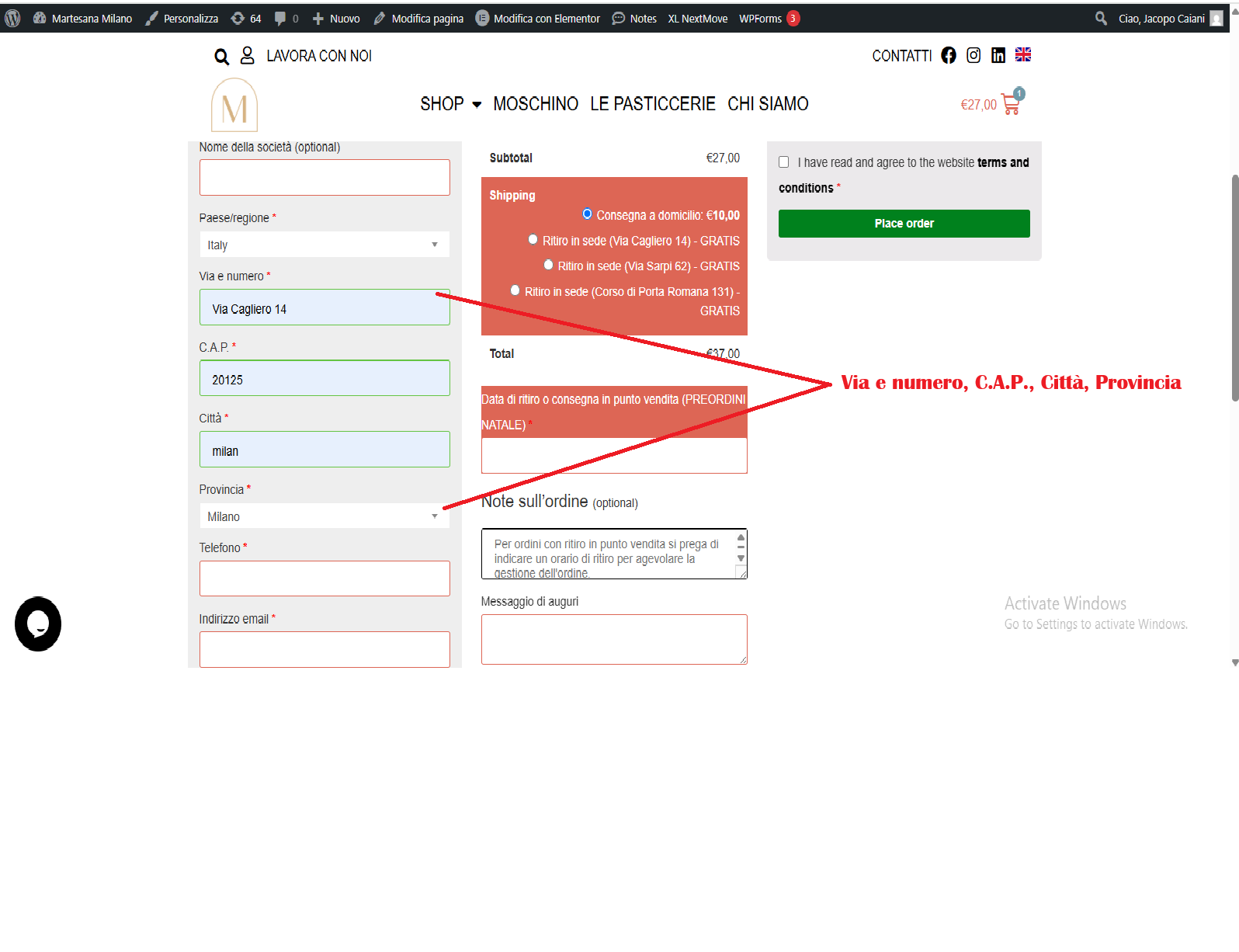Go to LE PASTICCERIE page

tap(653, 104)
